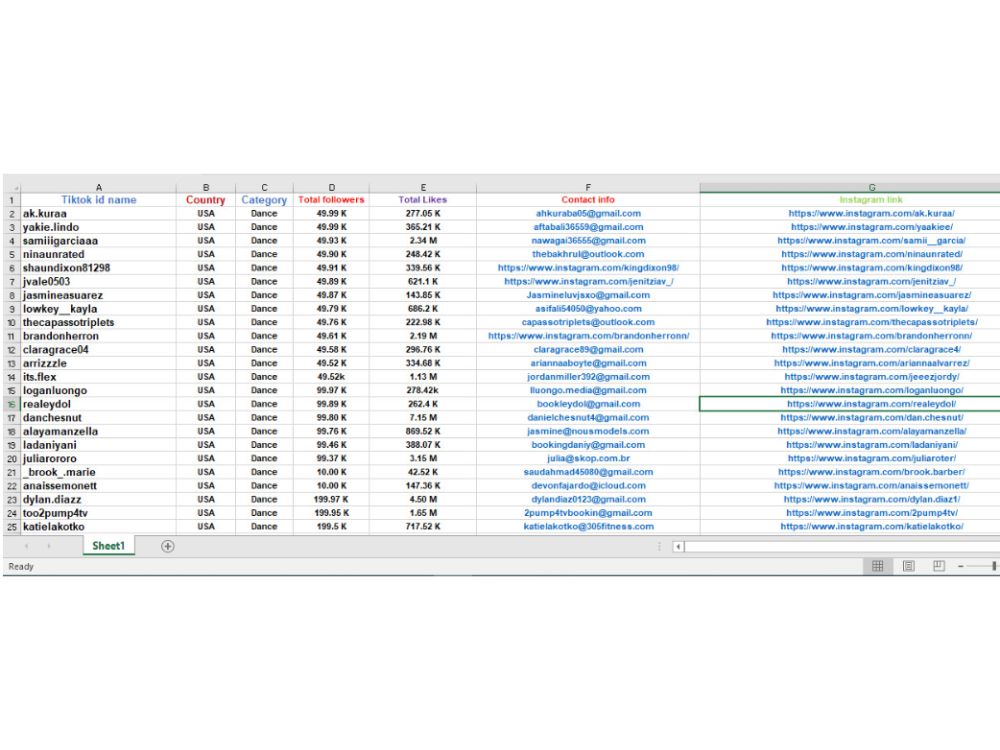Select row 2 header
The height and width of the screenshot is (750, 1000).
coord(11,214)
